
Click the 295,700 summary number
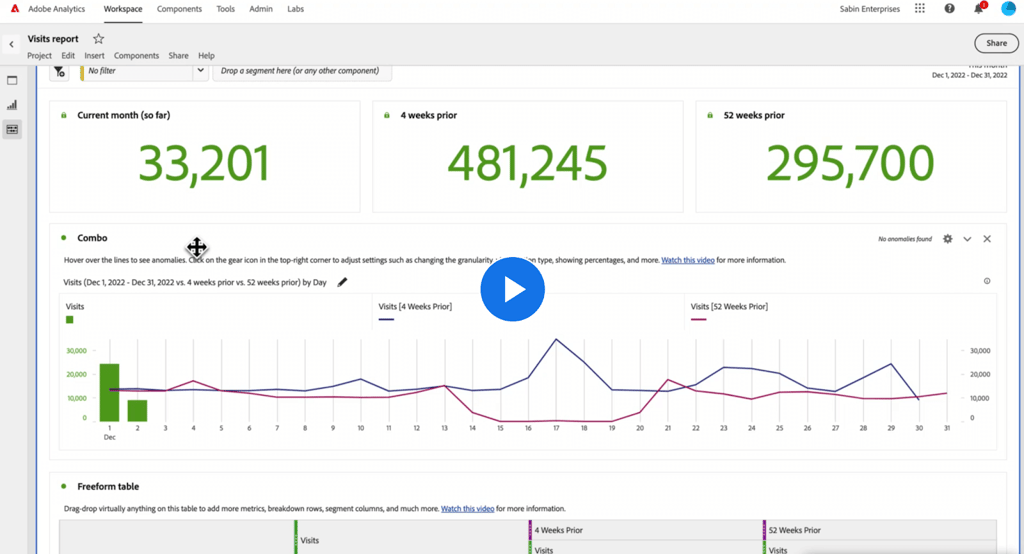[x=850, y=163]
